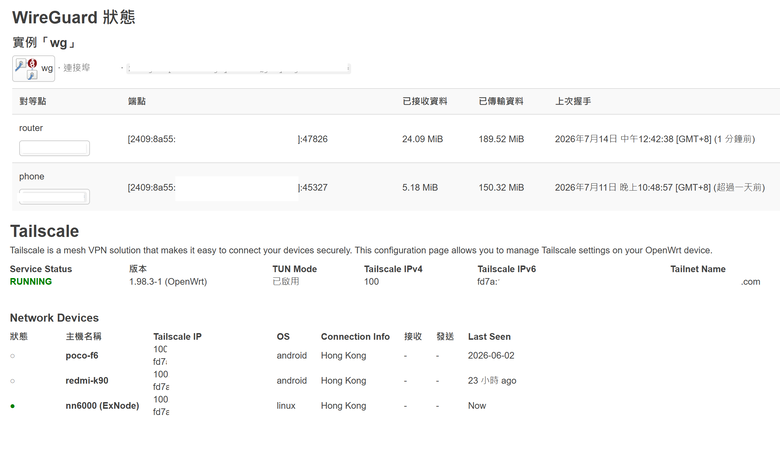Click router handshake time 12:42:38

[656, 139]
